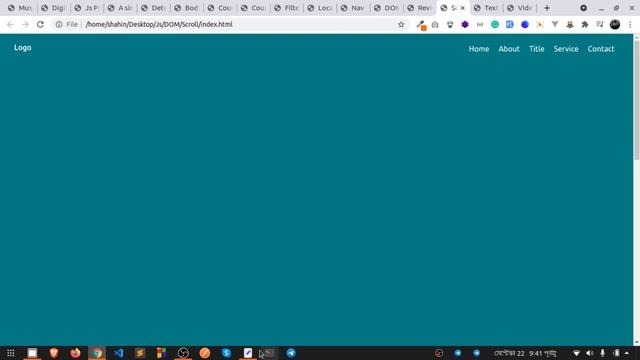Open the Wi-Fi network tray icon
This screenshot has width=640, height=360.
tap(576, 353)
